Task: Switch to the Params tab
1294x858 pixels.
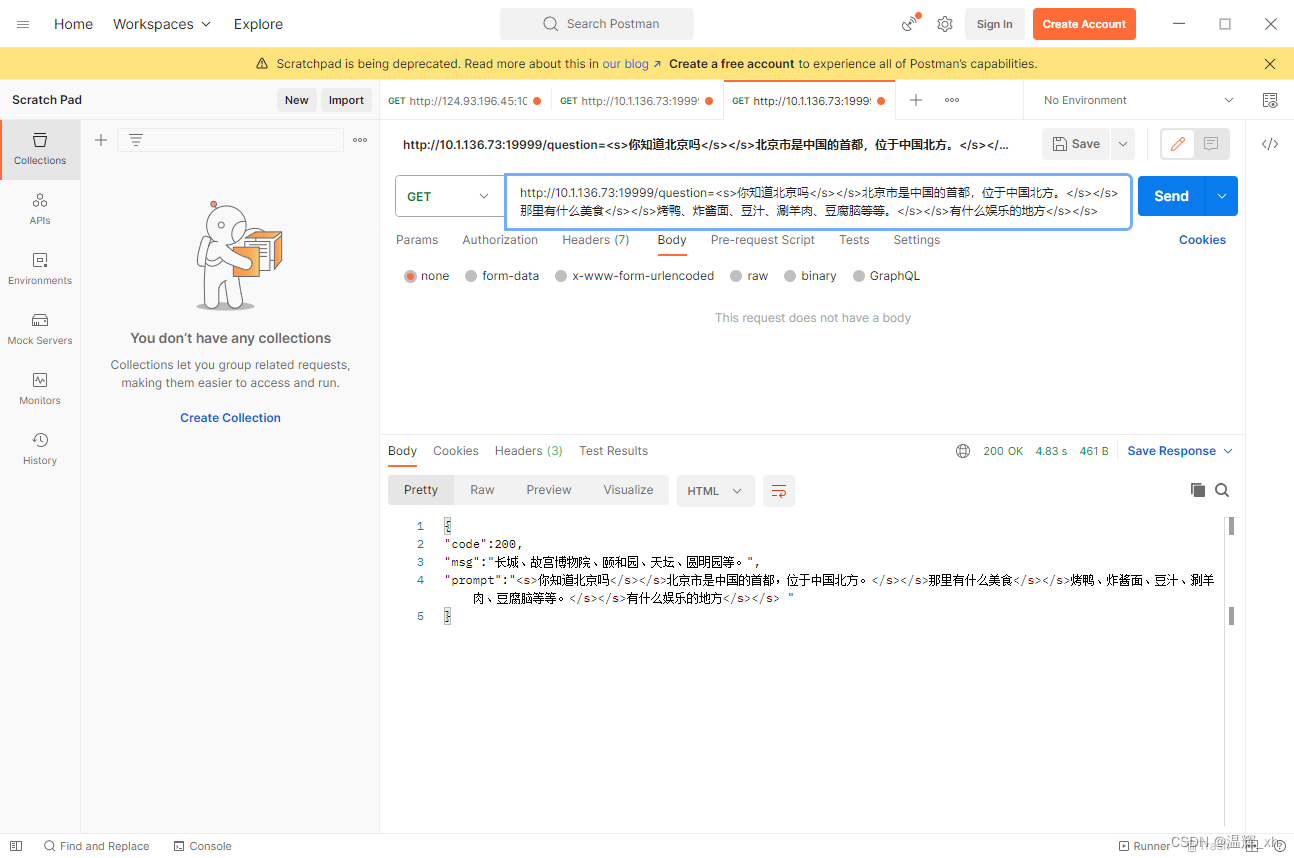Action: point(417,240)
